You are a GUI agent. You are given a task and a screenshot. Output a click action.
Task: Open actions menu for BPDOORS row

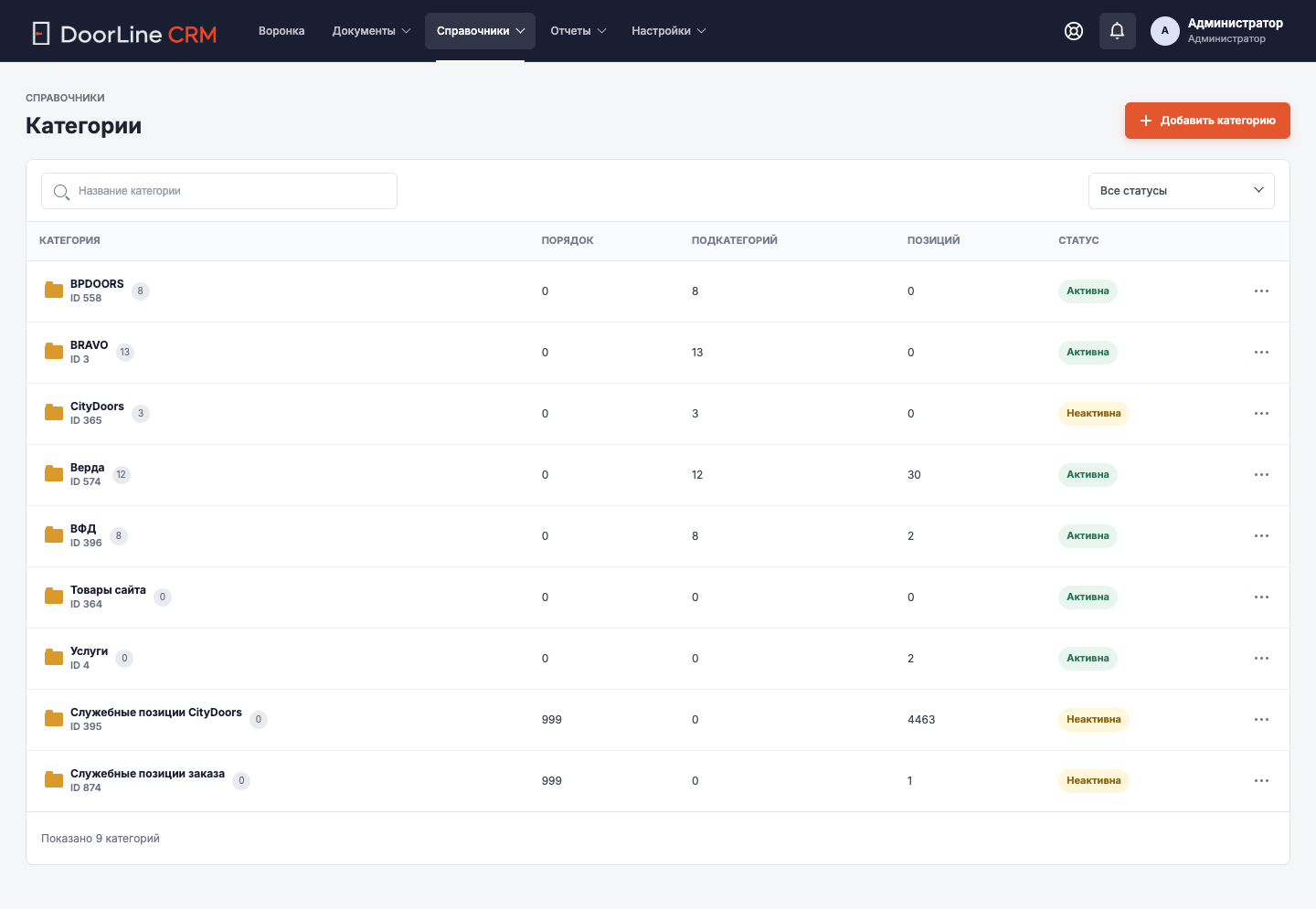[1261, 291]
